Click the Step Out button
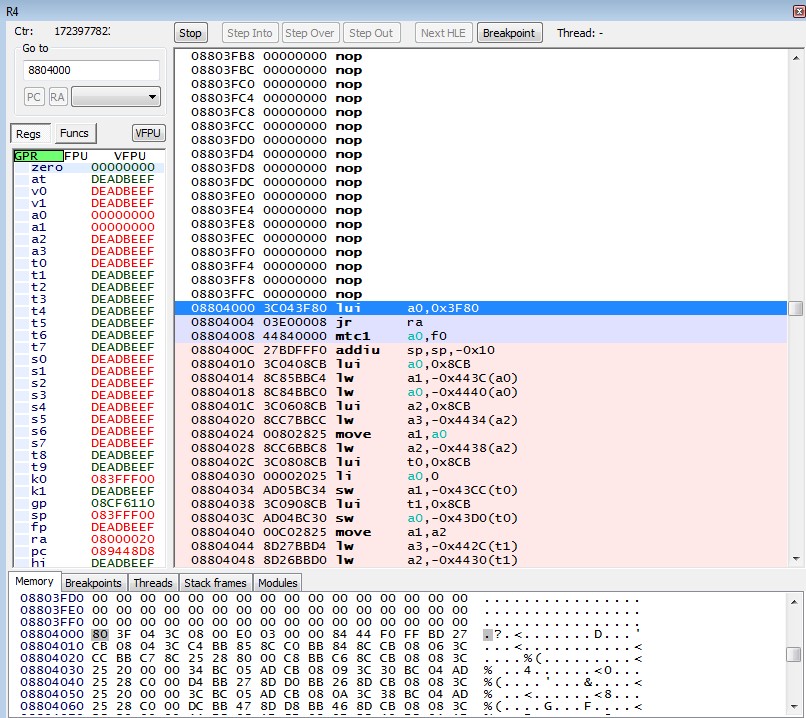Image resolution: width=806 pixels, height=718 pixels. [371, 33]
